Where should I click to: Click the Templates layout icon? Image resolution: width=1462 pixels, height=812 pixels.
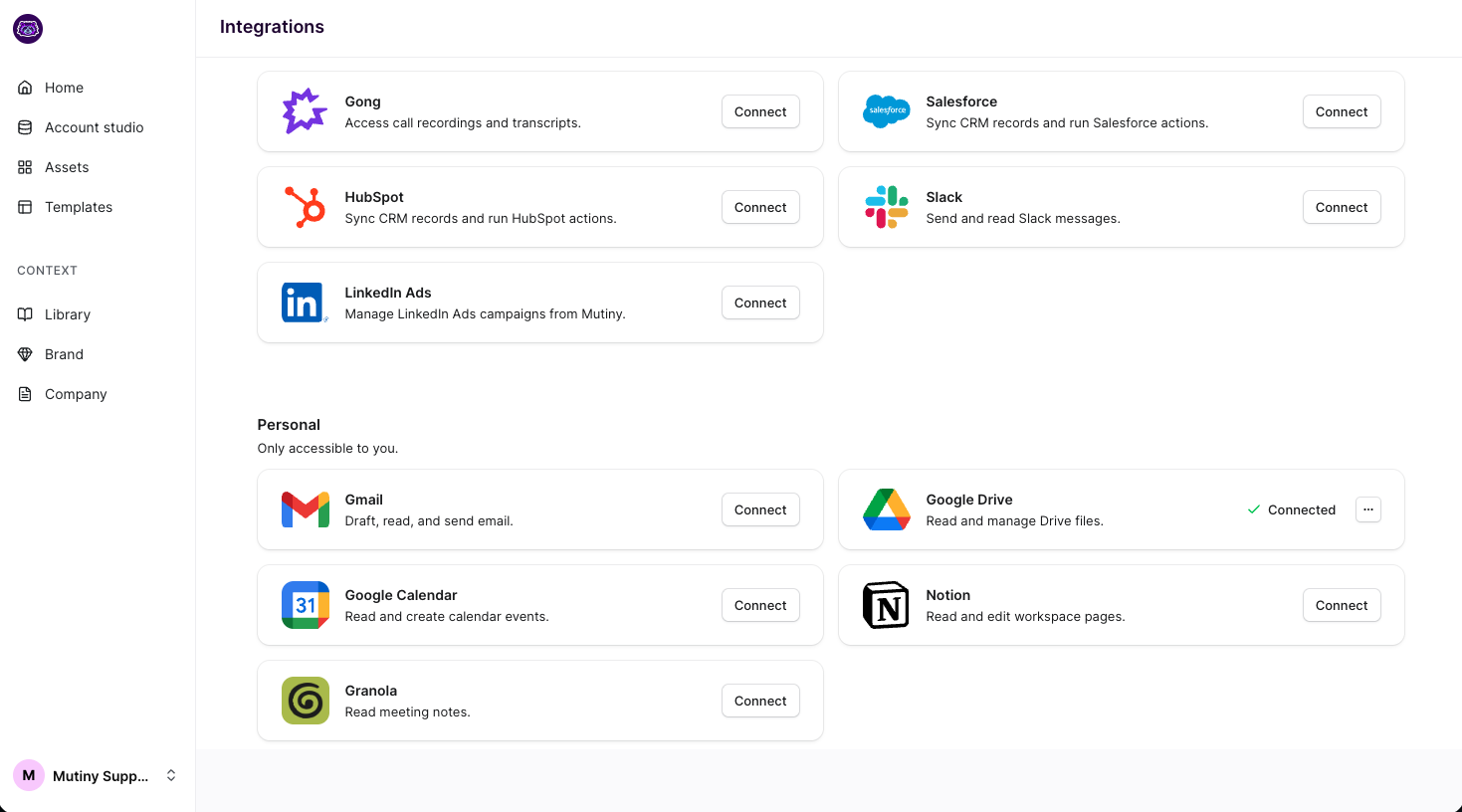point(25,207)
